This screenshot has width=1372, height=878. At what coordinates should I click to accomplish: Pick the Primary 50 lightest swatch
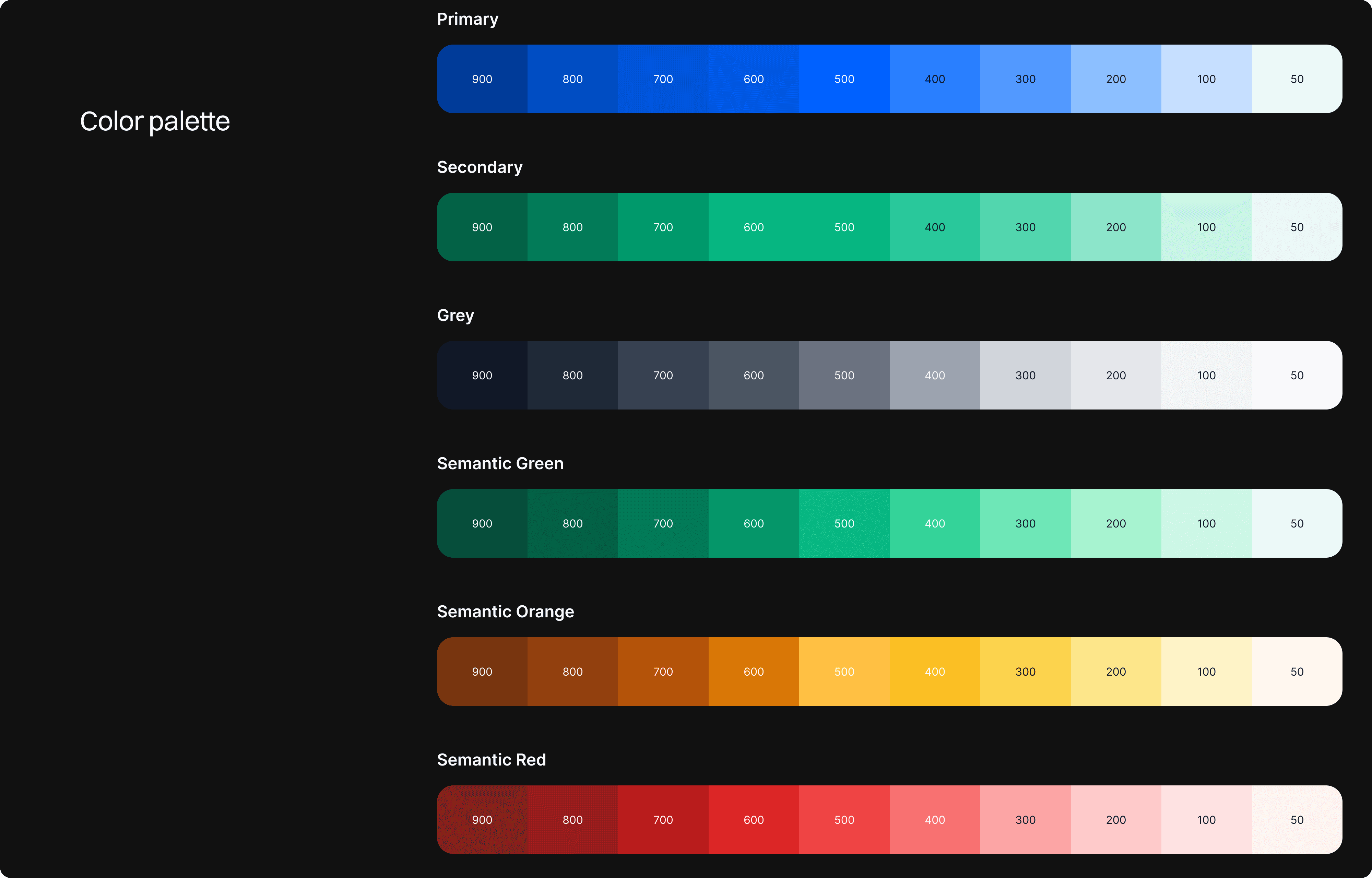[1296, 79]
